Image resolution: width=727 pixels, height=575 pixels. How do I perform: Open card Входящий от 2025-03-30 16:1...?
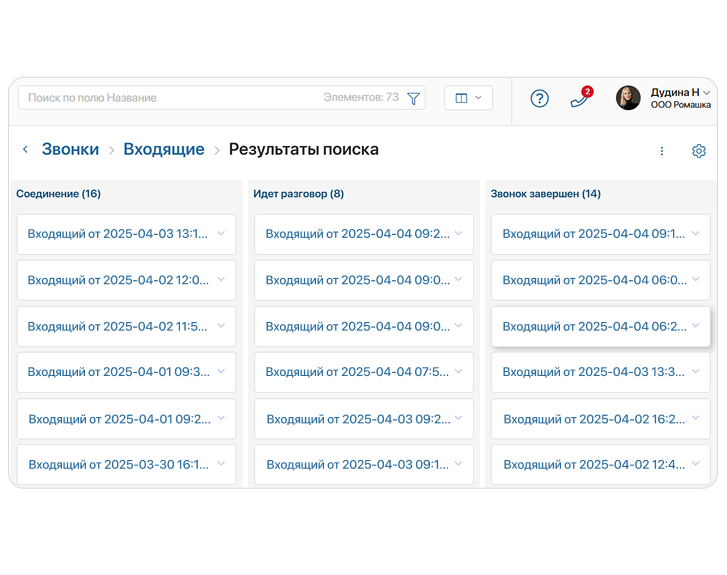tap(127, 465)
